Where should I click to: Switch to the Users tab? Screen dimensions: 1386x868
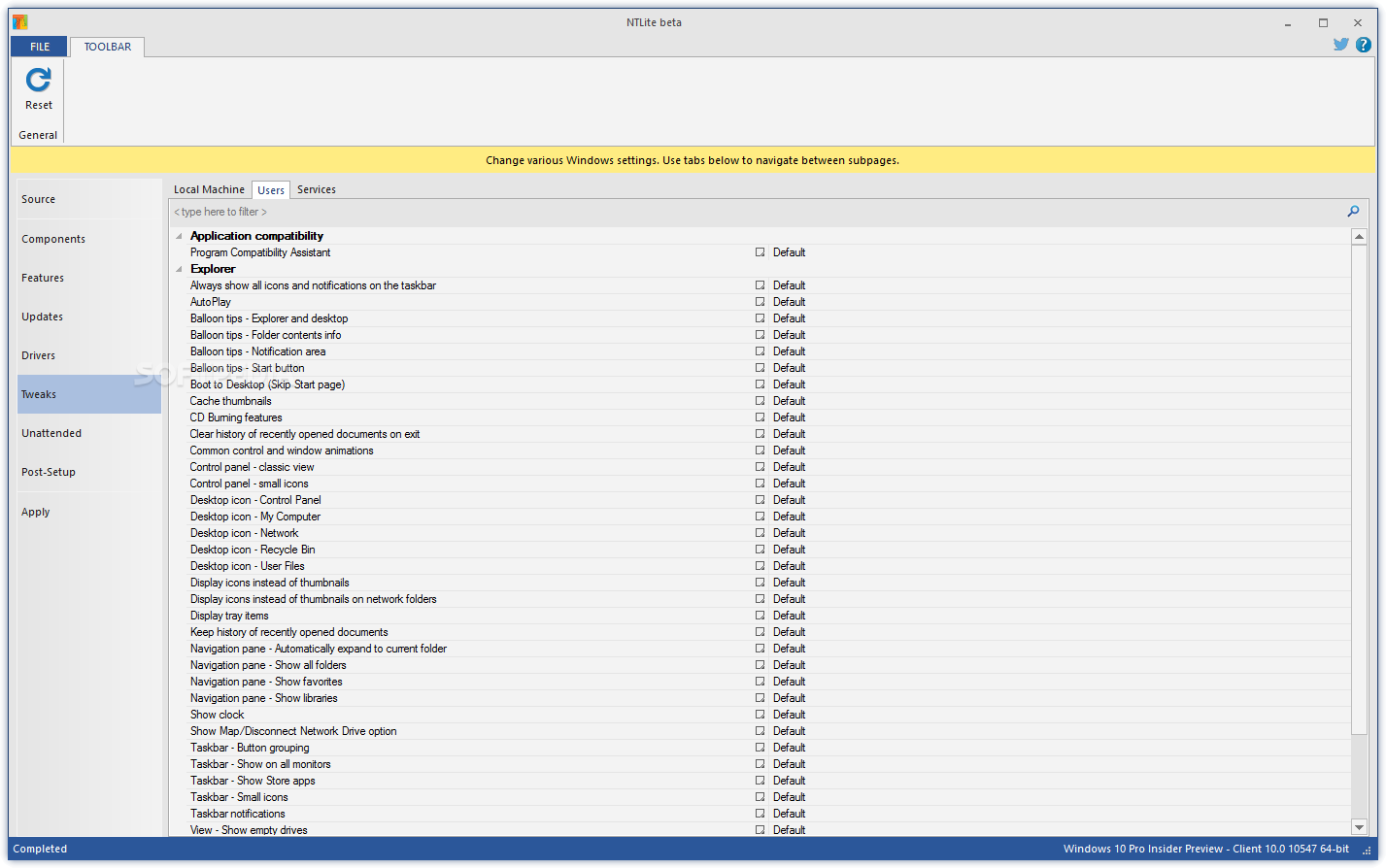(271, 190)
